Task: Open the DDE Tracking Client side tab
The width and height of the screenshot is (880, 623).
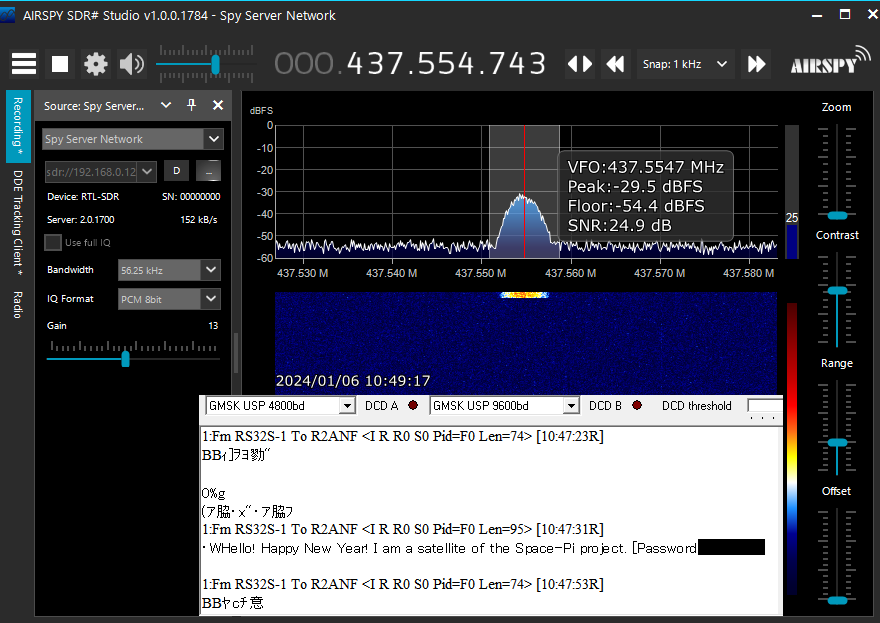Action: click(x=18, y=223)
